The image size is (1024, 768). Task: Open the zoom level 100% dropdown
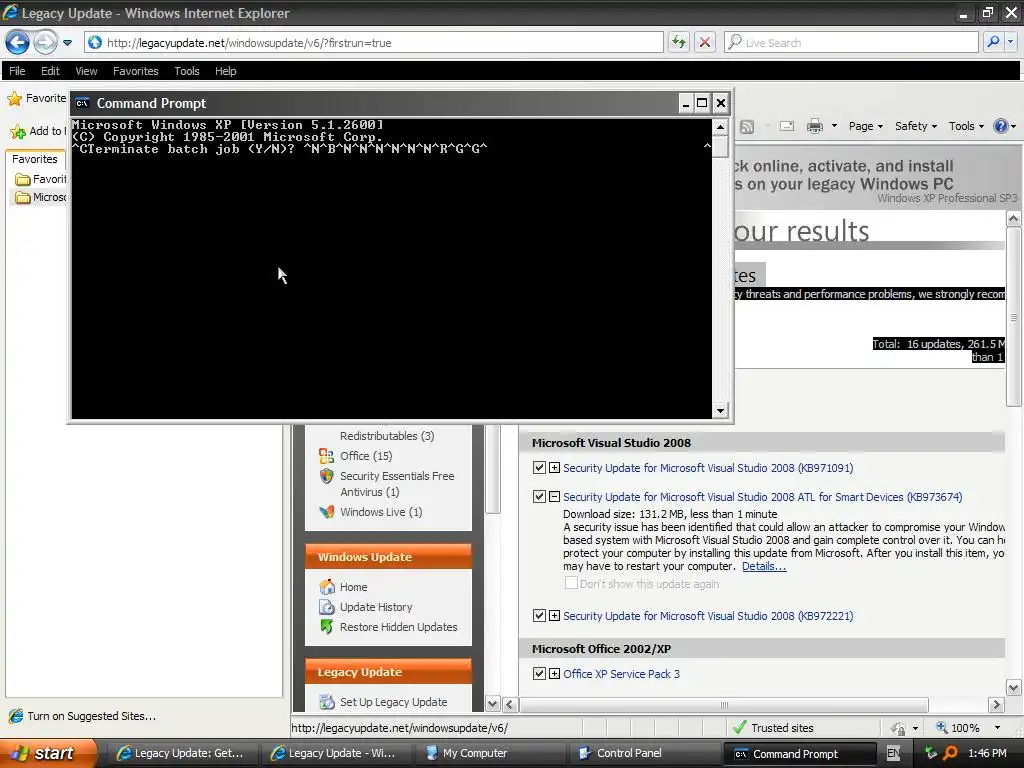click(997, 728)
